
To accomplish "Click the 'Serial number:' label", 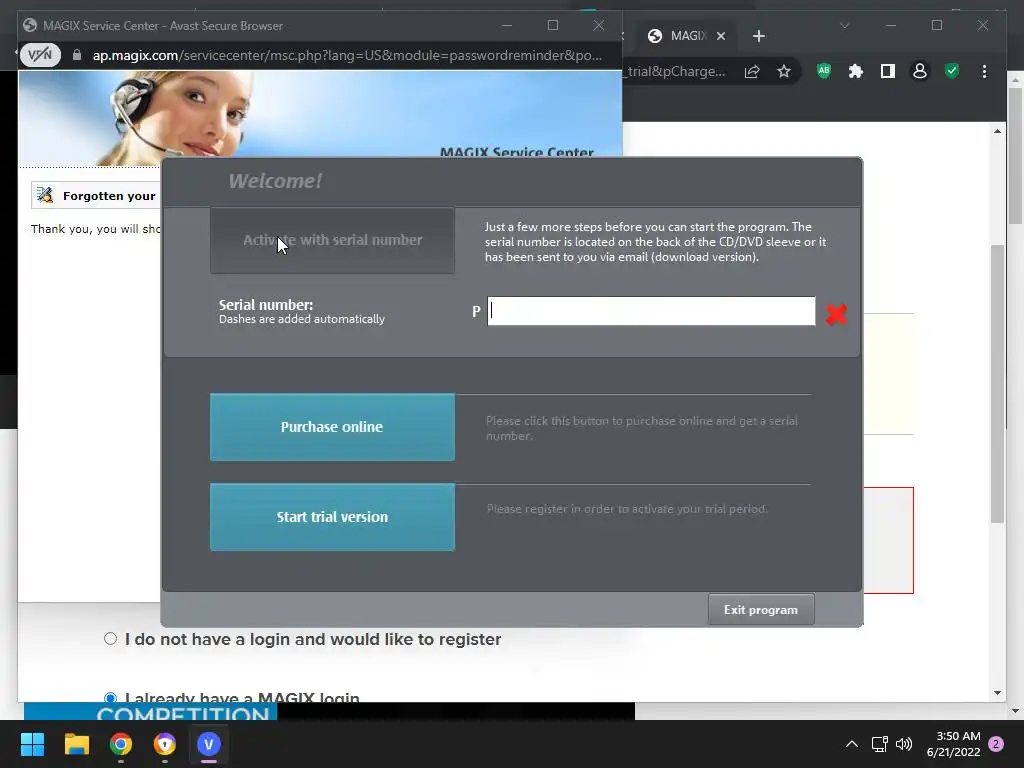I will [x=266, y=305].
